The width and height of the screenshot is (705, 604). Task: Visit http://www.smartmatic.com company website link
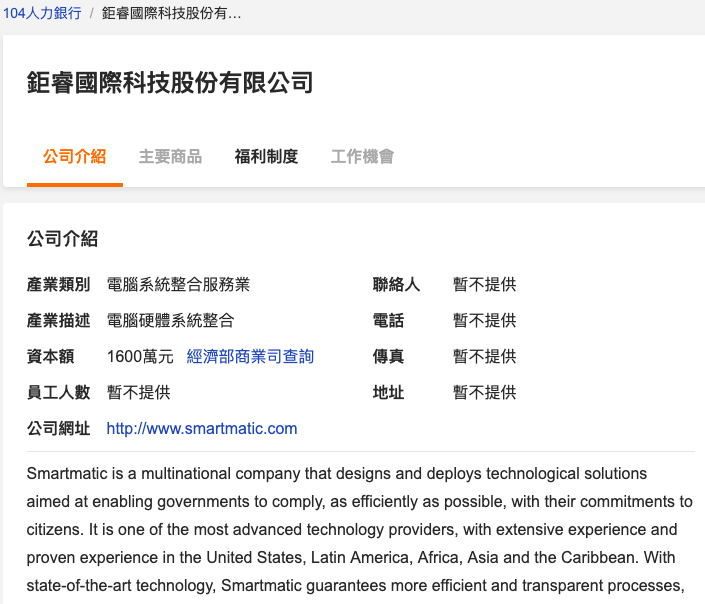202,429
